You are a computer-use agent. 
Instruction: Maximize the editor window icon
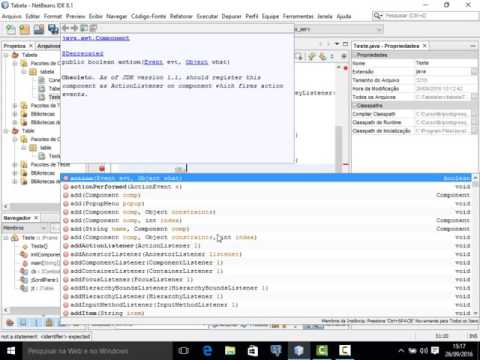tap(345, 44)
